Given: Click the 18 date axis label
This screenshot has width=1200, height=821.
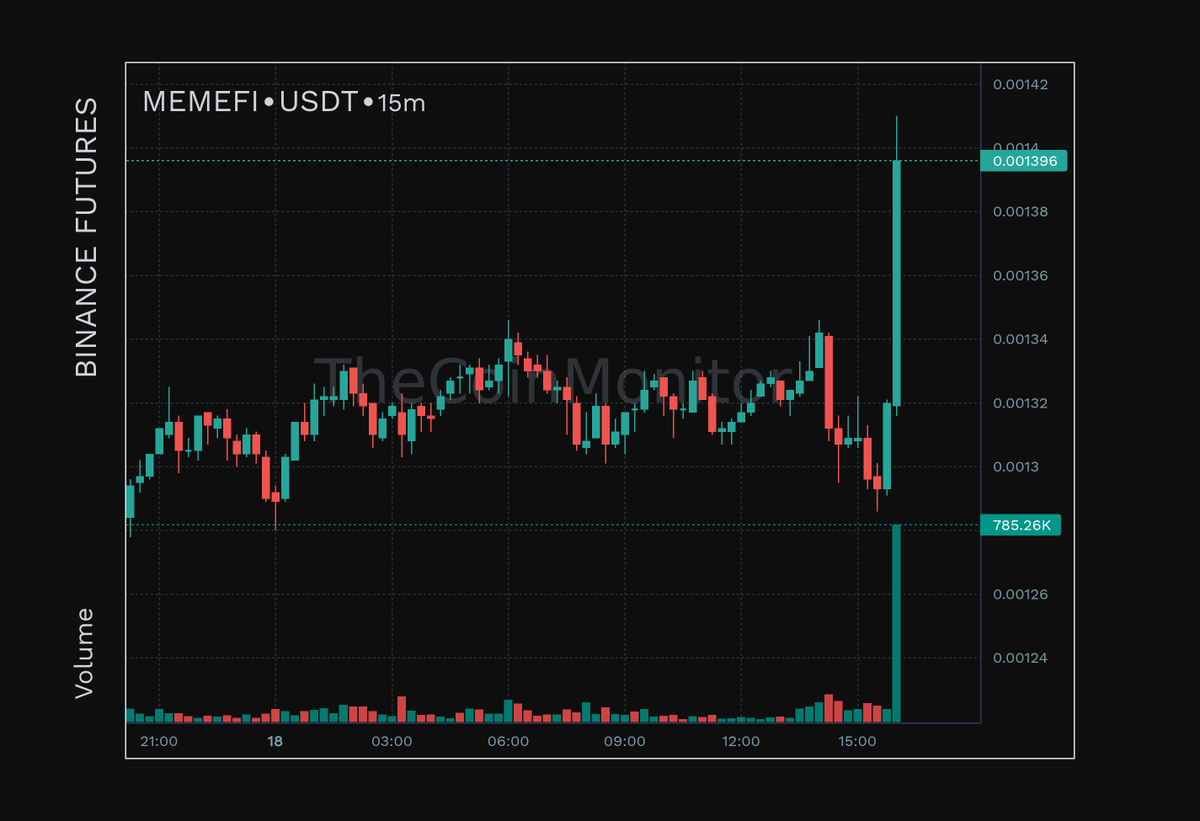Looking at the screenshot, I should [275, 742].
